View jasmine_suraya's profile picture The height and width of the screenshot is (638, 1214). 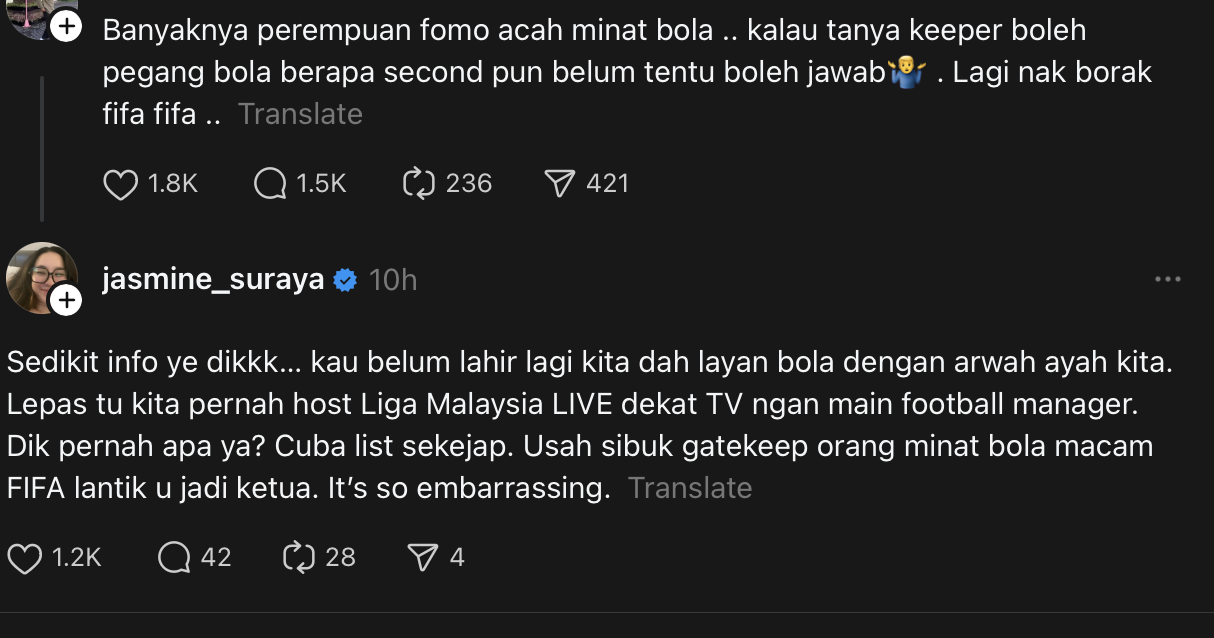coord(40,276)
